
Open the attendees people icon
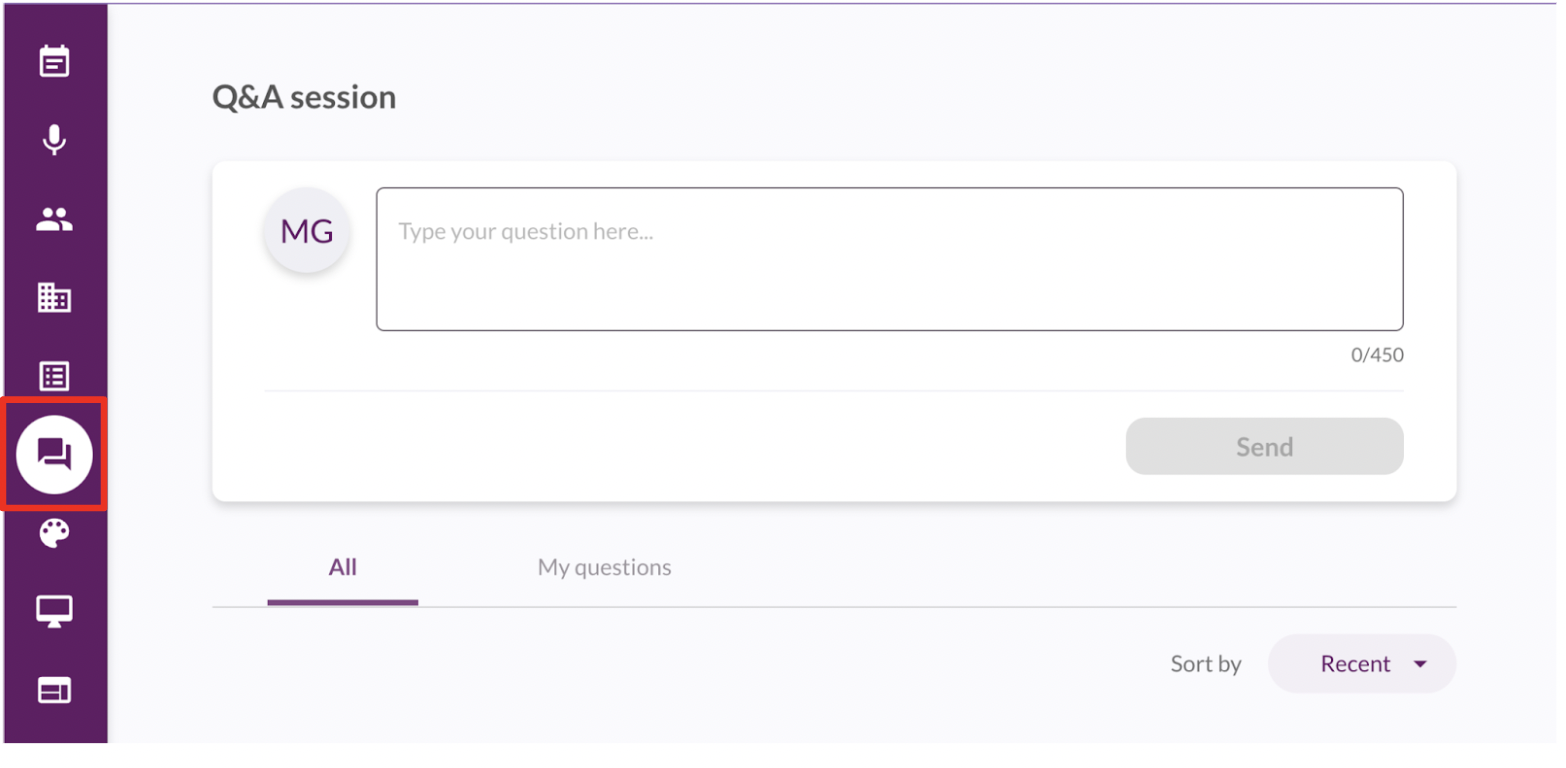(54, 219)
